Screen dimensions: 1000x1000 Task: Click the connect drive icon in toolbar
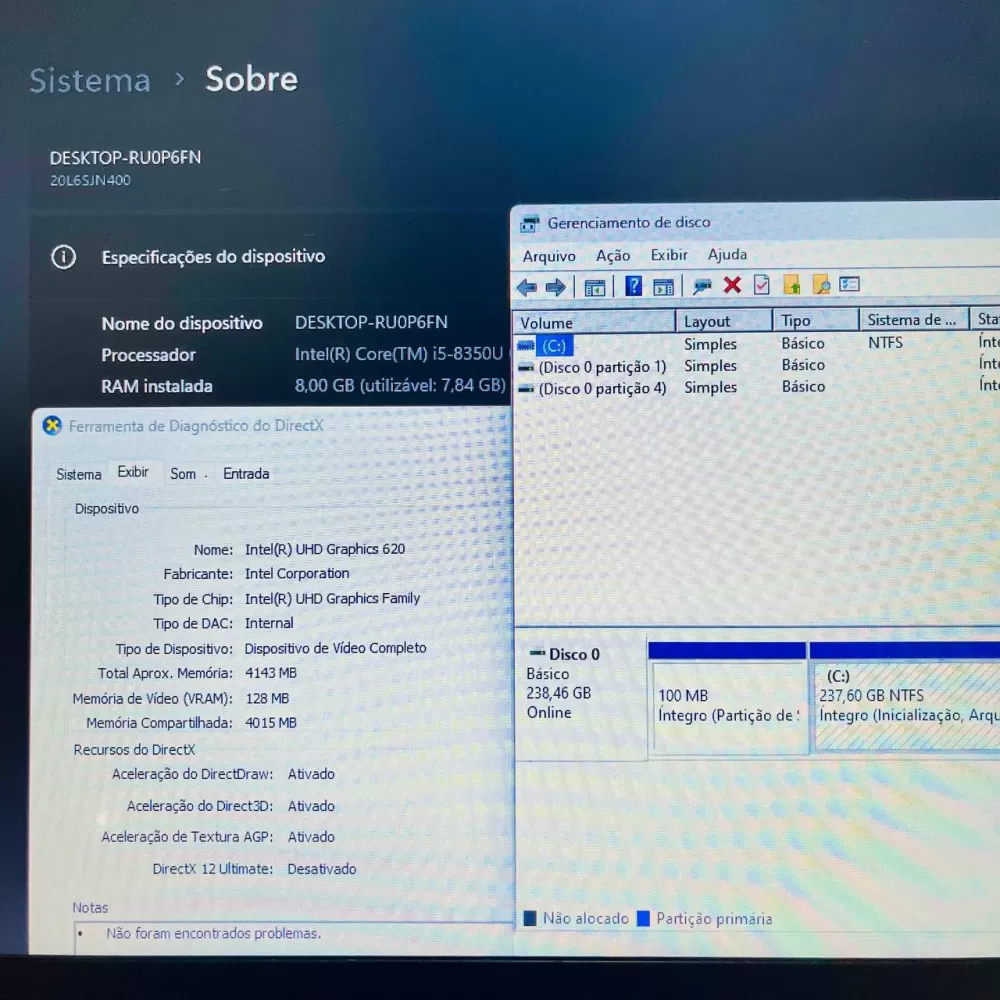pyautogui.click(x=702, y=286)
